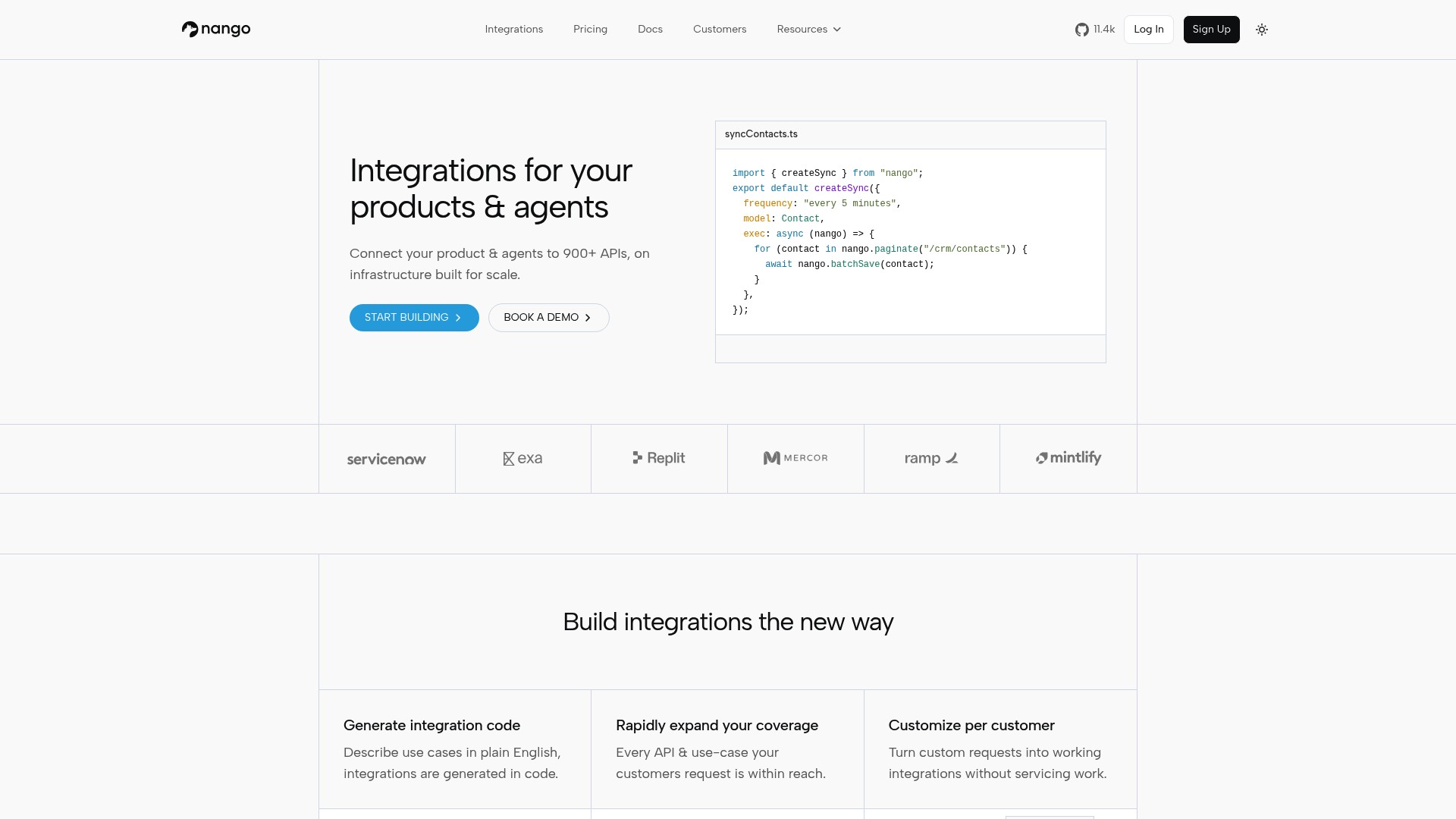Click the nango.batchSave(contact) code line
Screen dimensions: 1456x819
tap(849, 265)
